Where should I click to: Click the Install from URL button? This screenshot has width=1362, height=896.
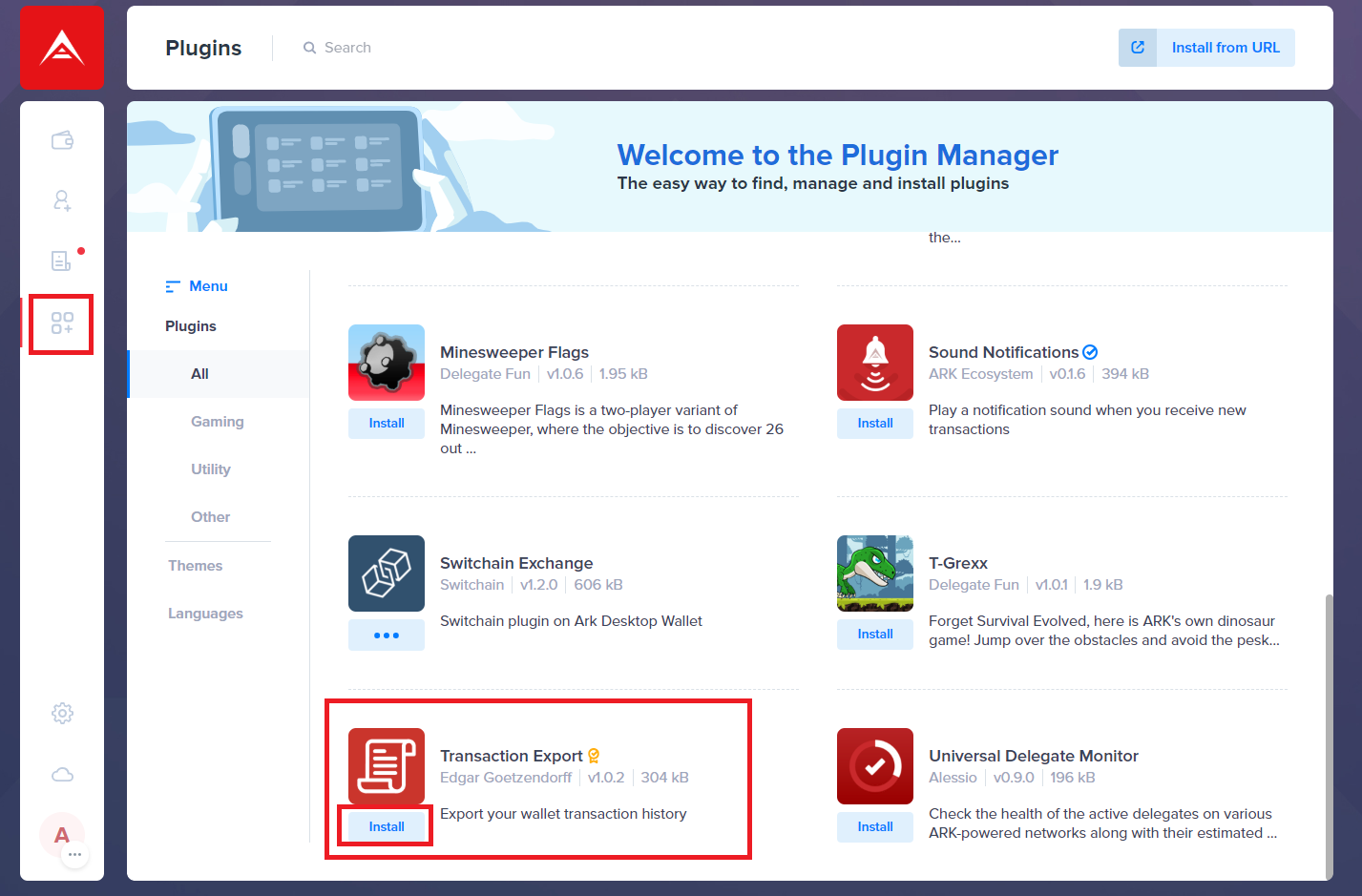1206,48
